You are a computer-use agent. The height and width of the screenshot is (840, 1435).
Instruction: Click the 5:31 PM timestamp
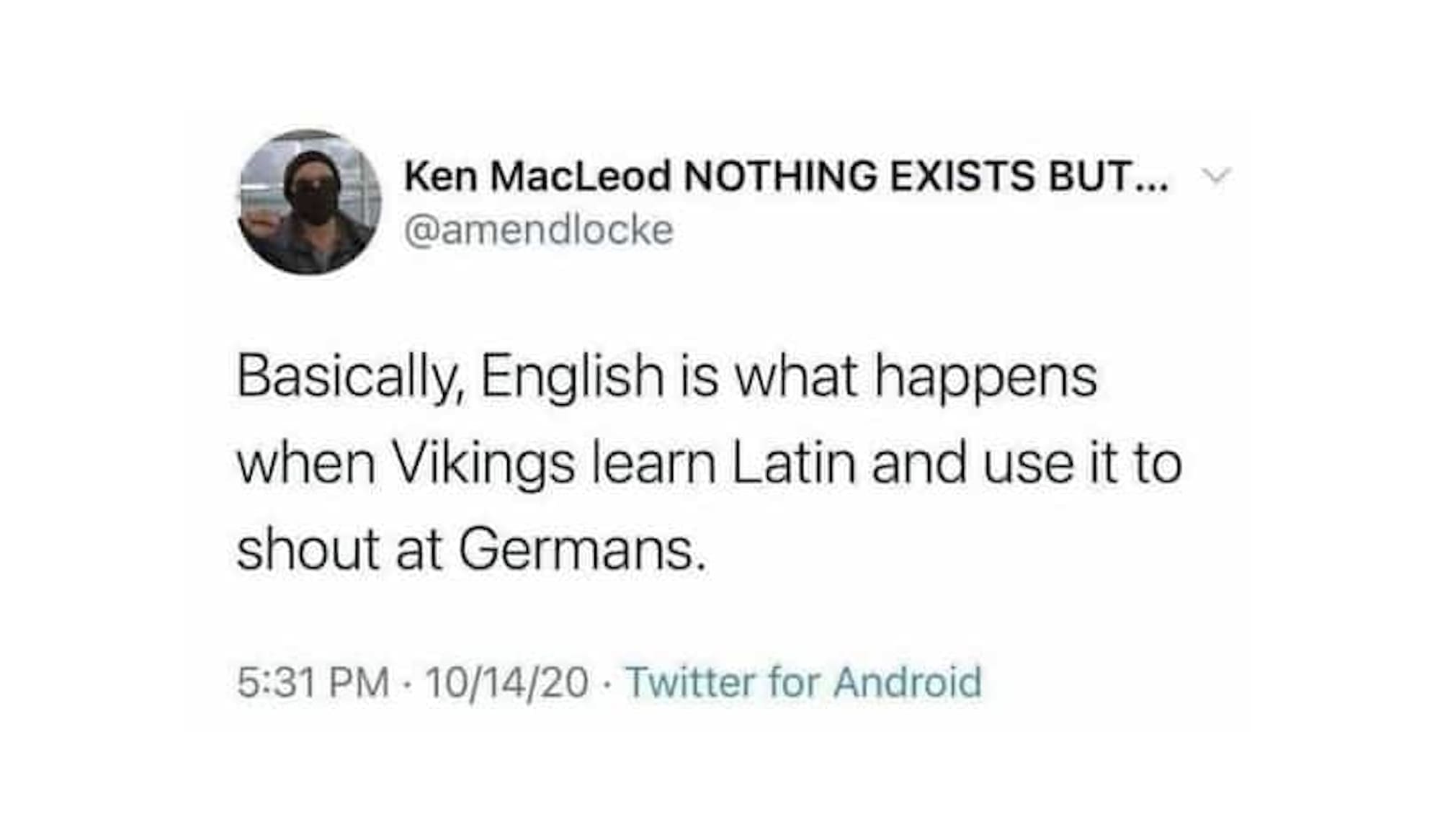click(313, 682)
